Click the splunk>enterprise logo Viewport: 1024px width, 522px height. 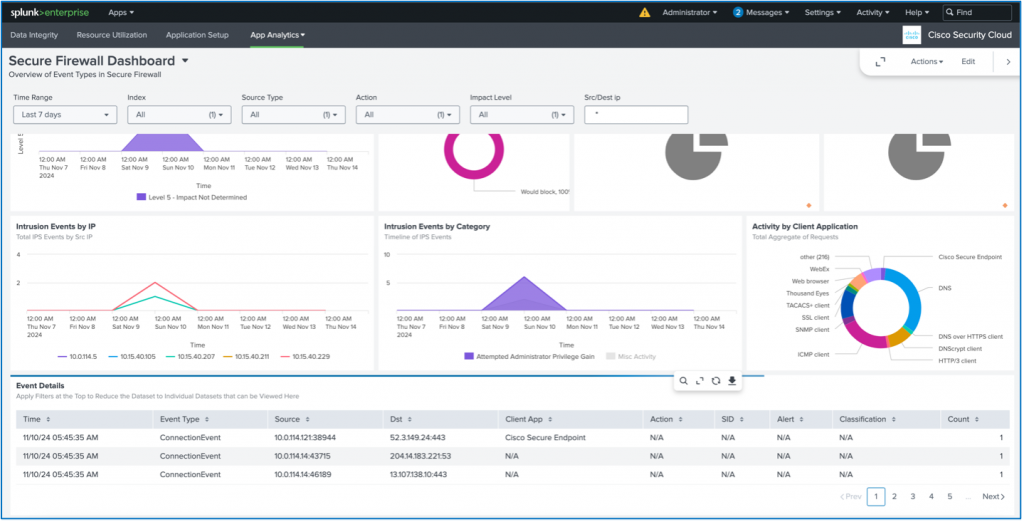(50, 12)
